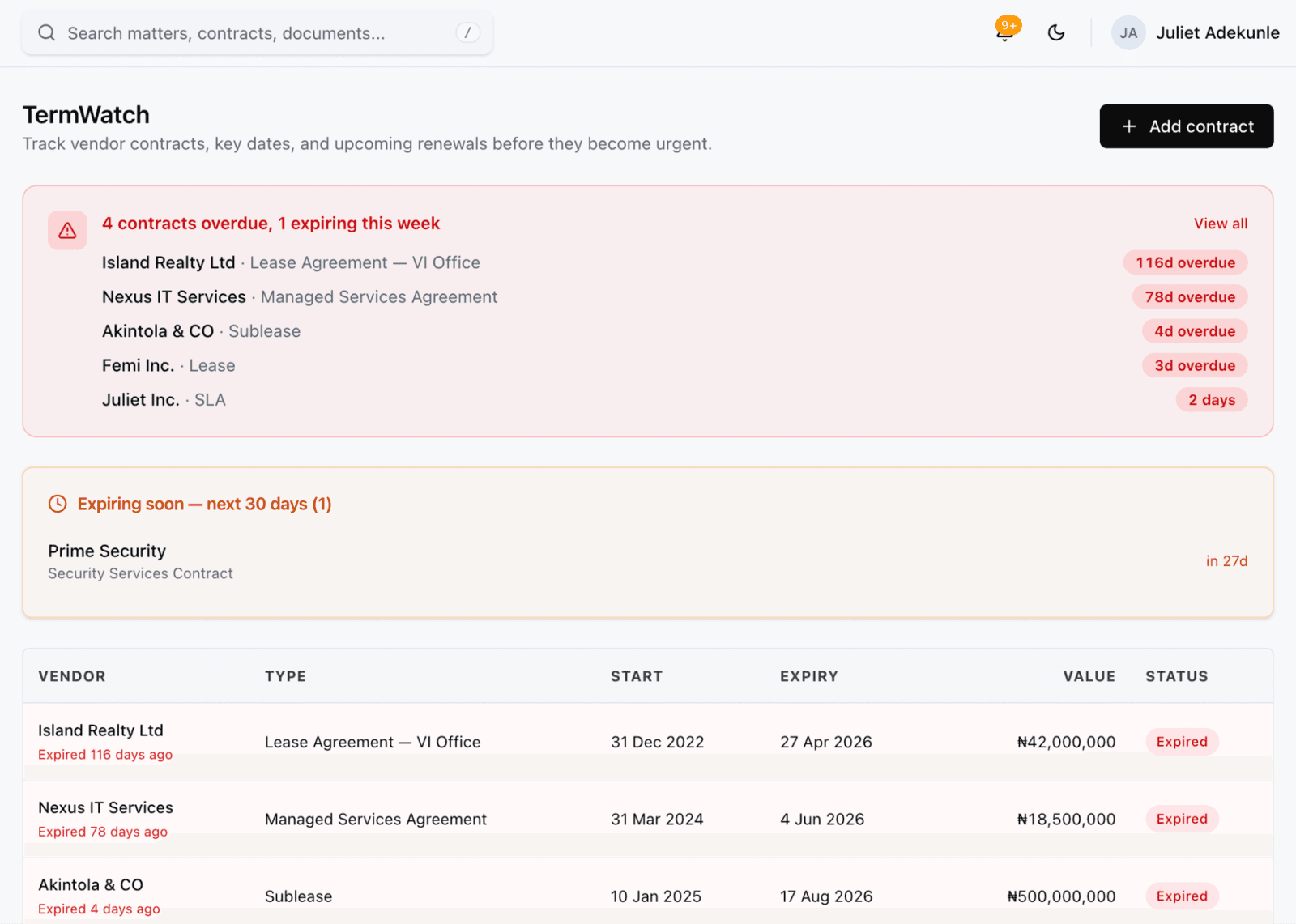Click the ₦42,000,000 value cell
Screen dimensions: 1296x924
(1066, 742)
